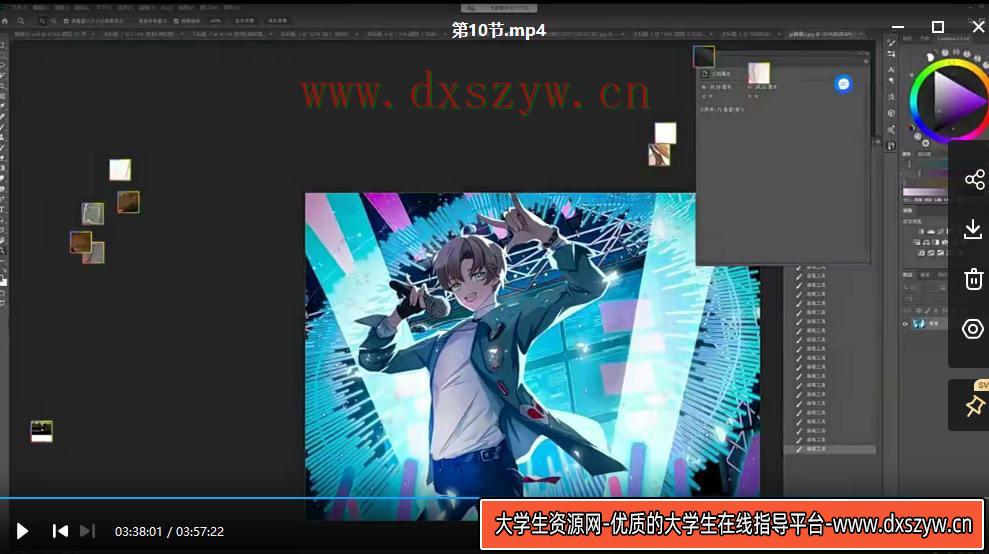Open the share icon in the player sidebar

974,180
